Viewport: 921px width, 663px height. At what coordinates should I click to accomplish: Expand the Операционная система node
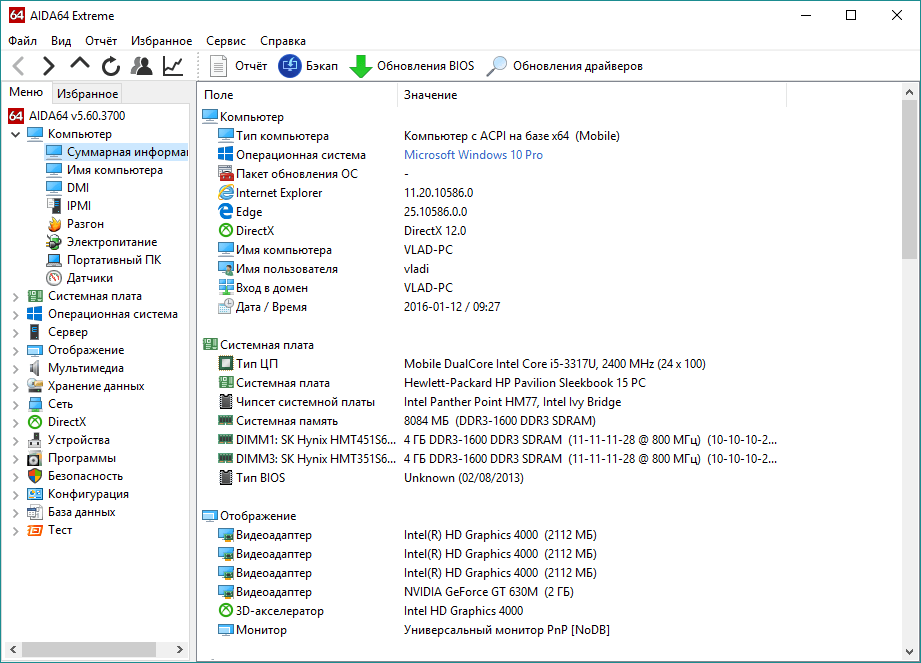[x=16, y=315]
